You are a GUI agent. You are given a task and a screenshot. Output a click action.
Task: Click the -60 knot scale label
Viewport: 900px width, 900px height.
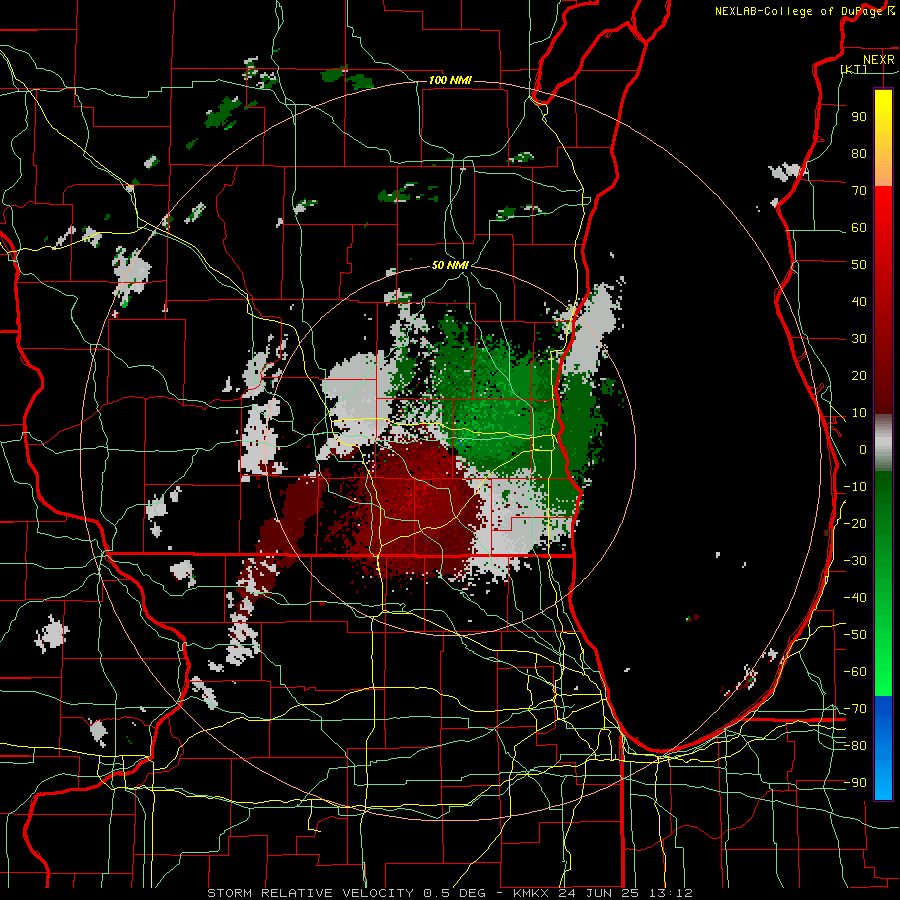(855, 672)
